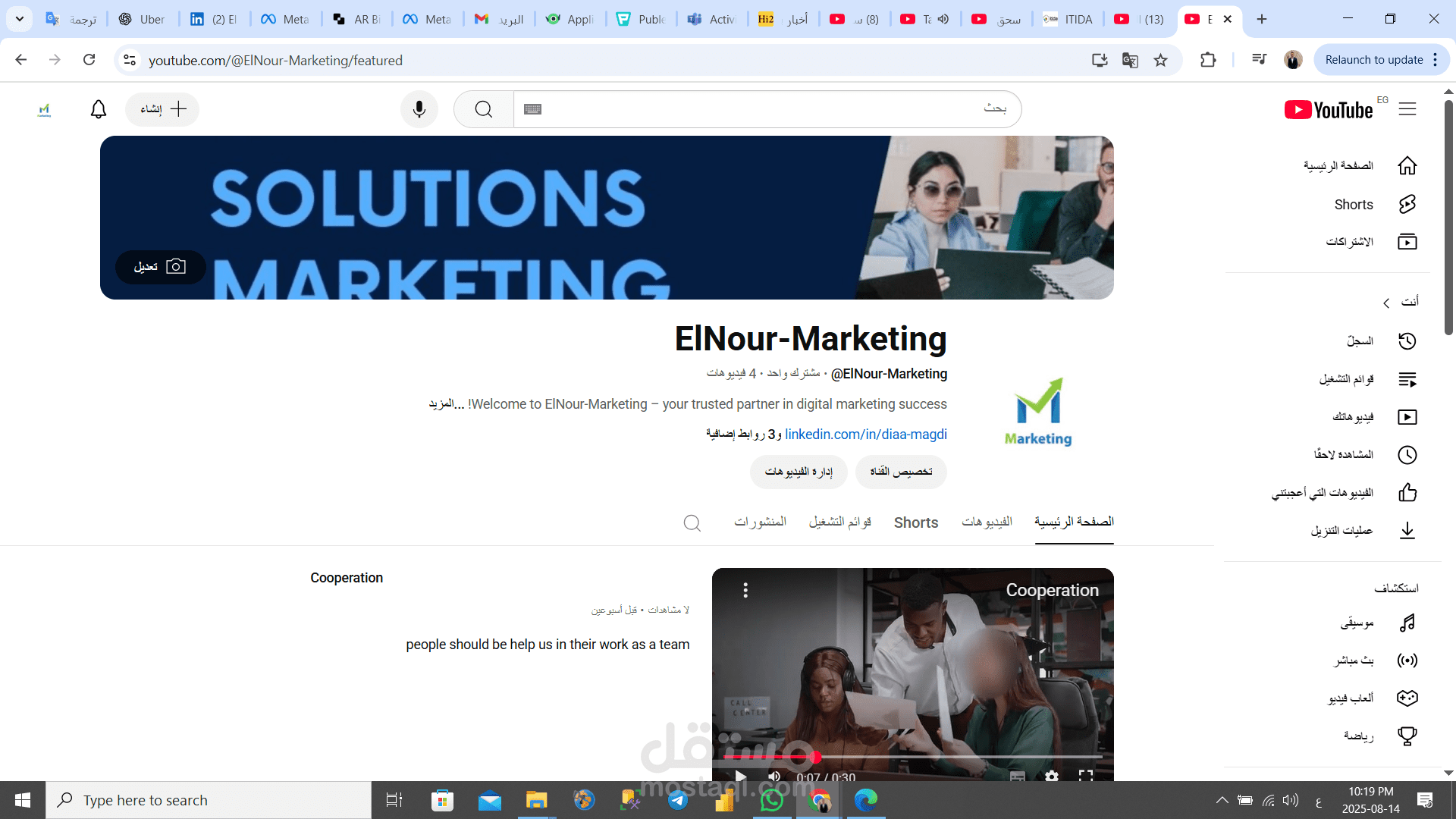
Task: Select the channel Home tab
Action: (1074, 522)
